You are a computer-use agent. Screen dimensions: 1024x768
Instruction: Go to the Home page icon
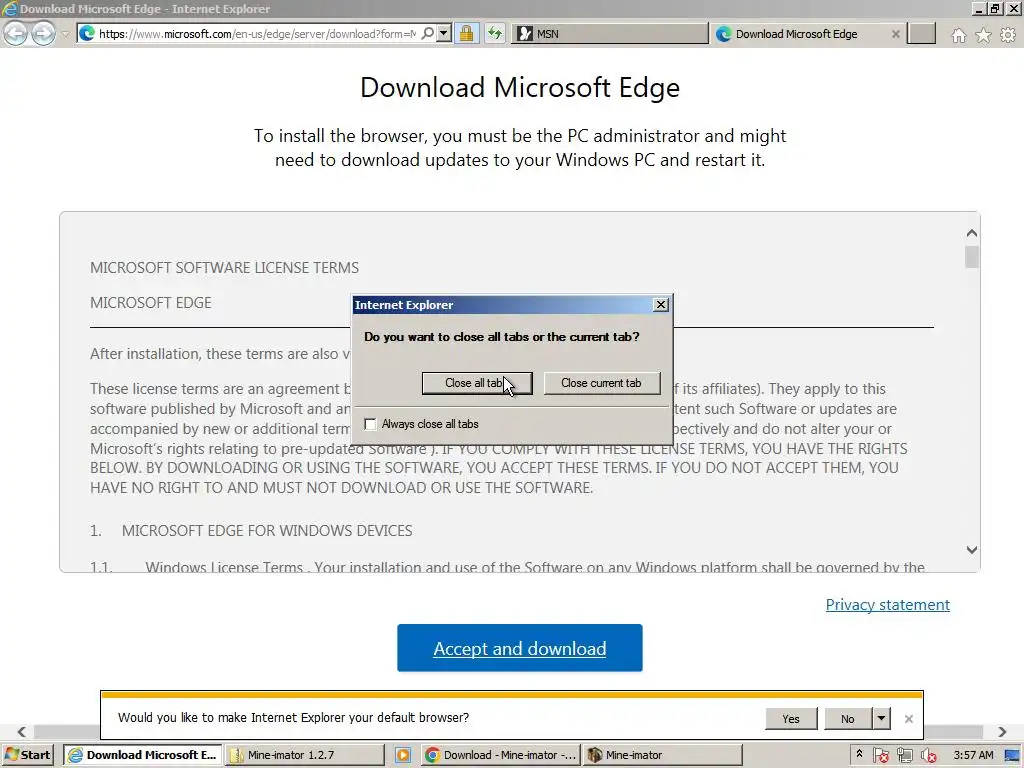958,35
